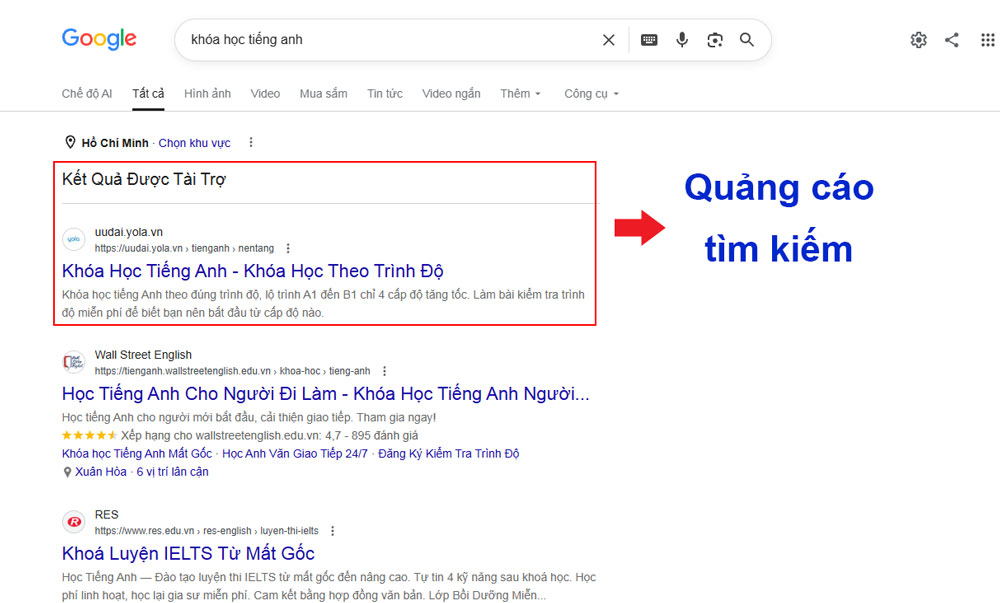Start voice search with microphone icon
1000x603 pixels.
click(x=682, y=40)
